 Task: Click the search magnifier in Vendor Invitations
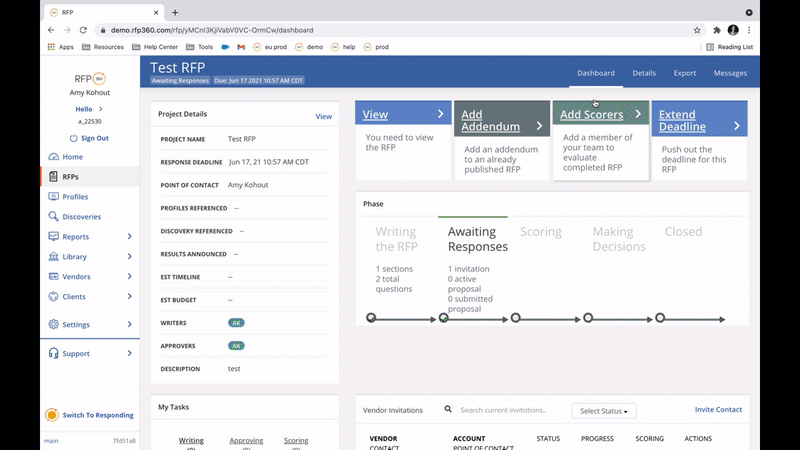pyautogui.click(x=449, y=410)
